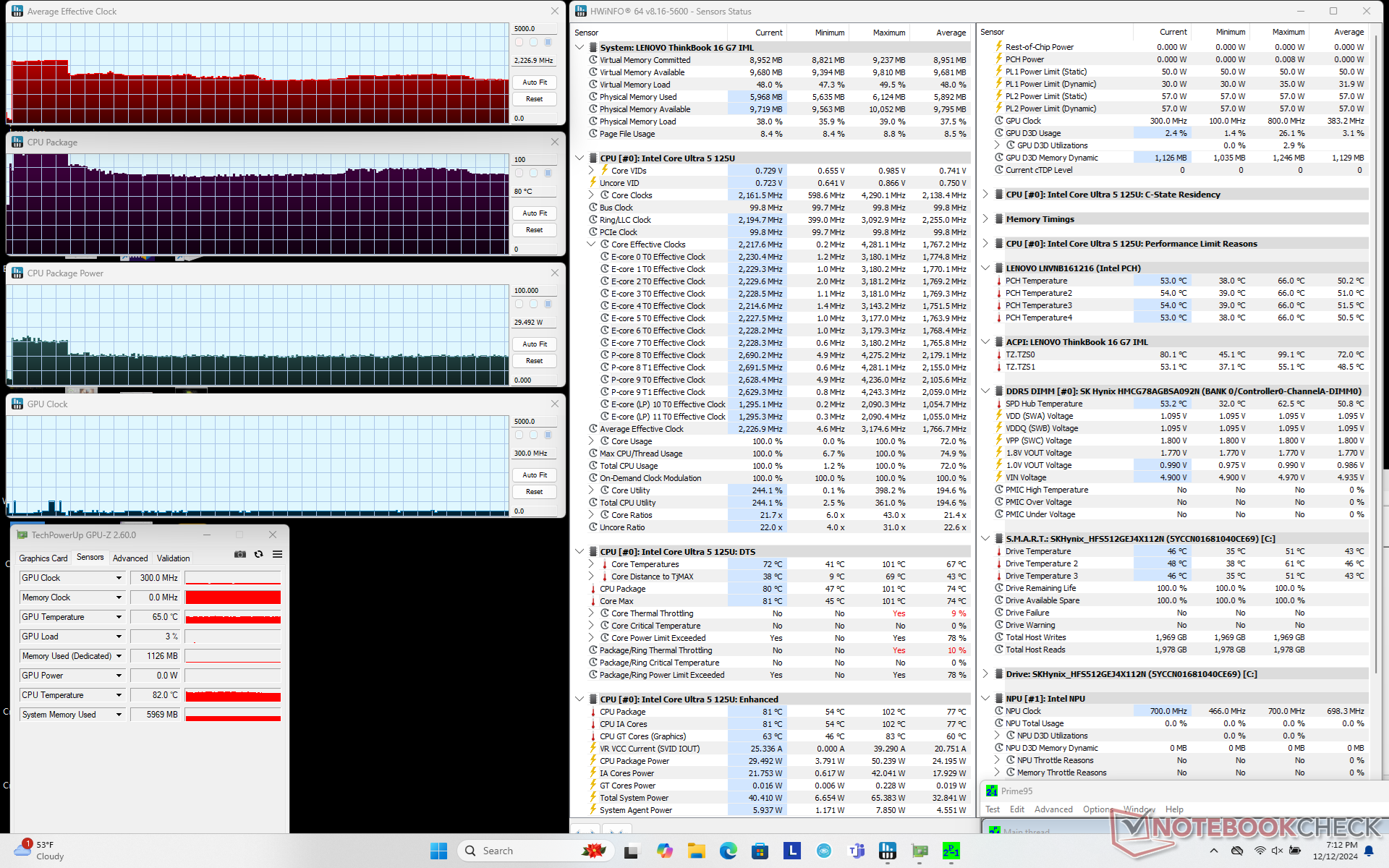This screenshot has height=868, width=1389.
Task: Open the Prime95 taskbar icon
Action: click(x=951, y=851)
